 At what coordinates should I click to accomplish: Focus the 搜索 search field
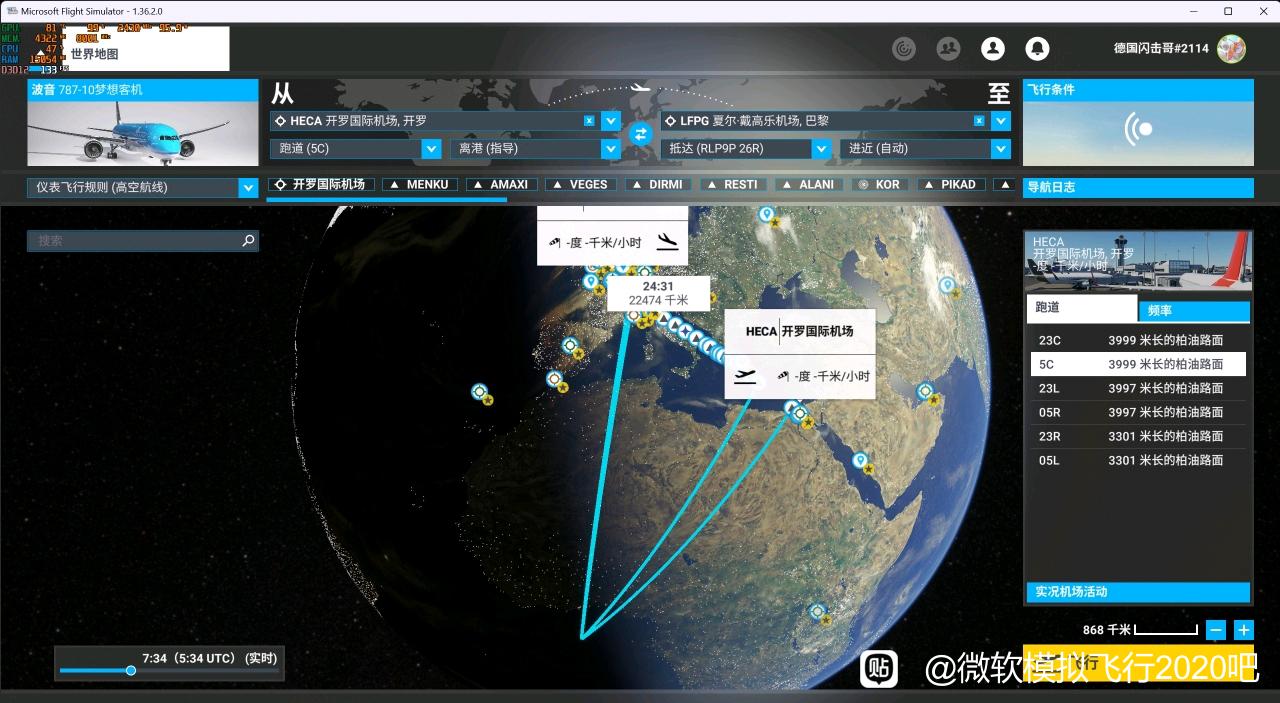point(143,241)
